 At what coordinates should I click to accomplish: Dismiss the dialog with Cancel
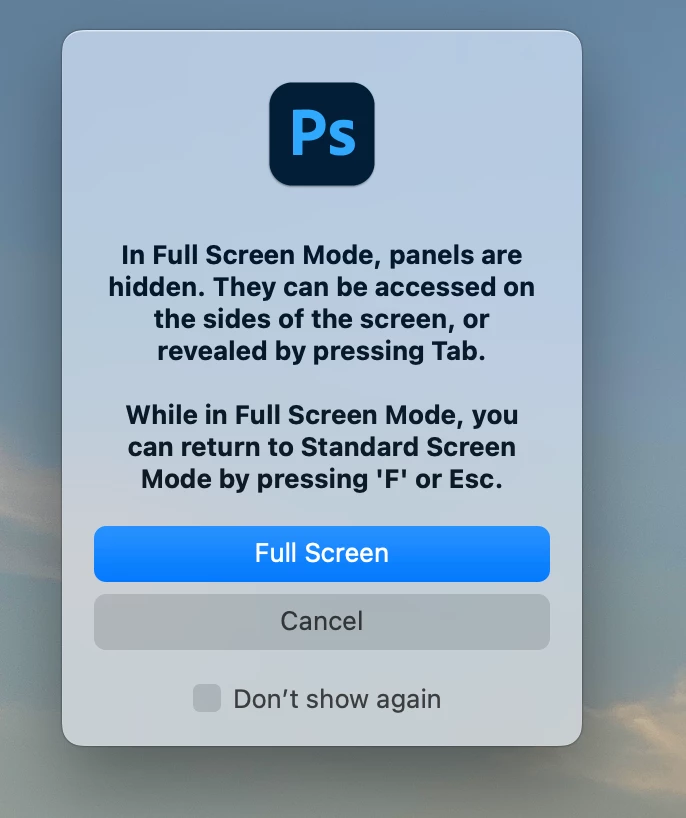coord(322,621)
